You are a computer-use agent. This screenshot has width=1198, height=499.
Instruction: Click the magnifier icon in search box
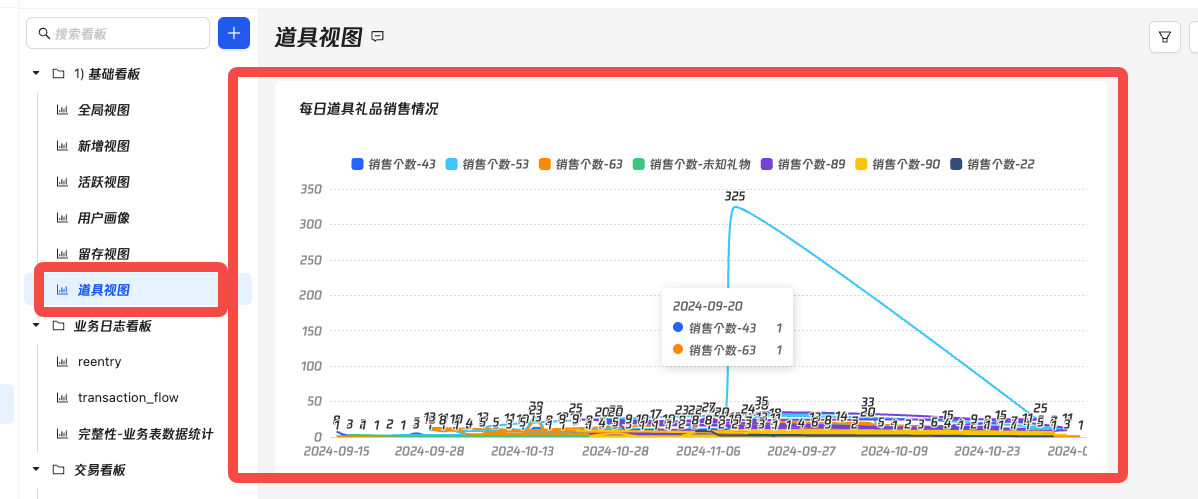coord(44,33)
